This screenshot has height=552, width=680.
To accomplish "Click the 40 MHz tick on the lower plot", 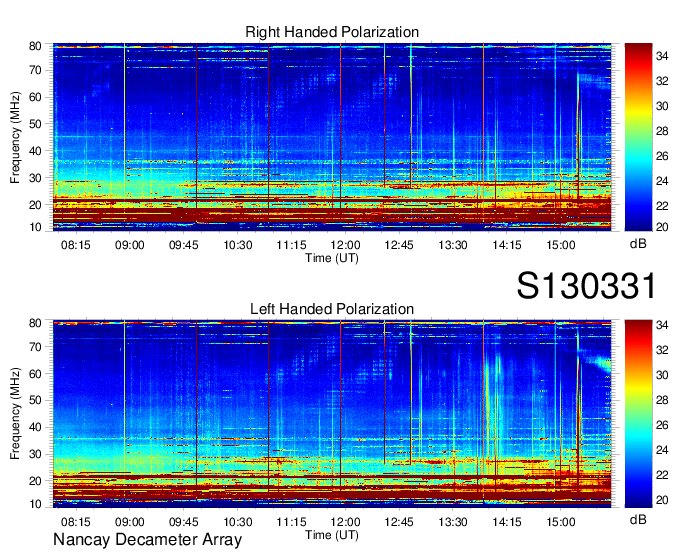I will click(35, 428).
